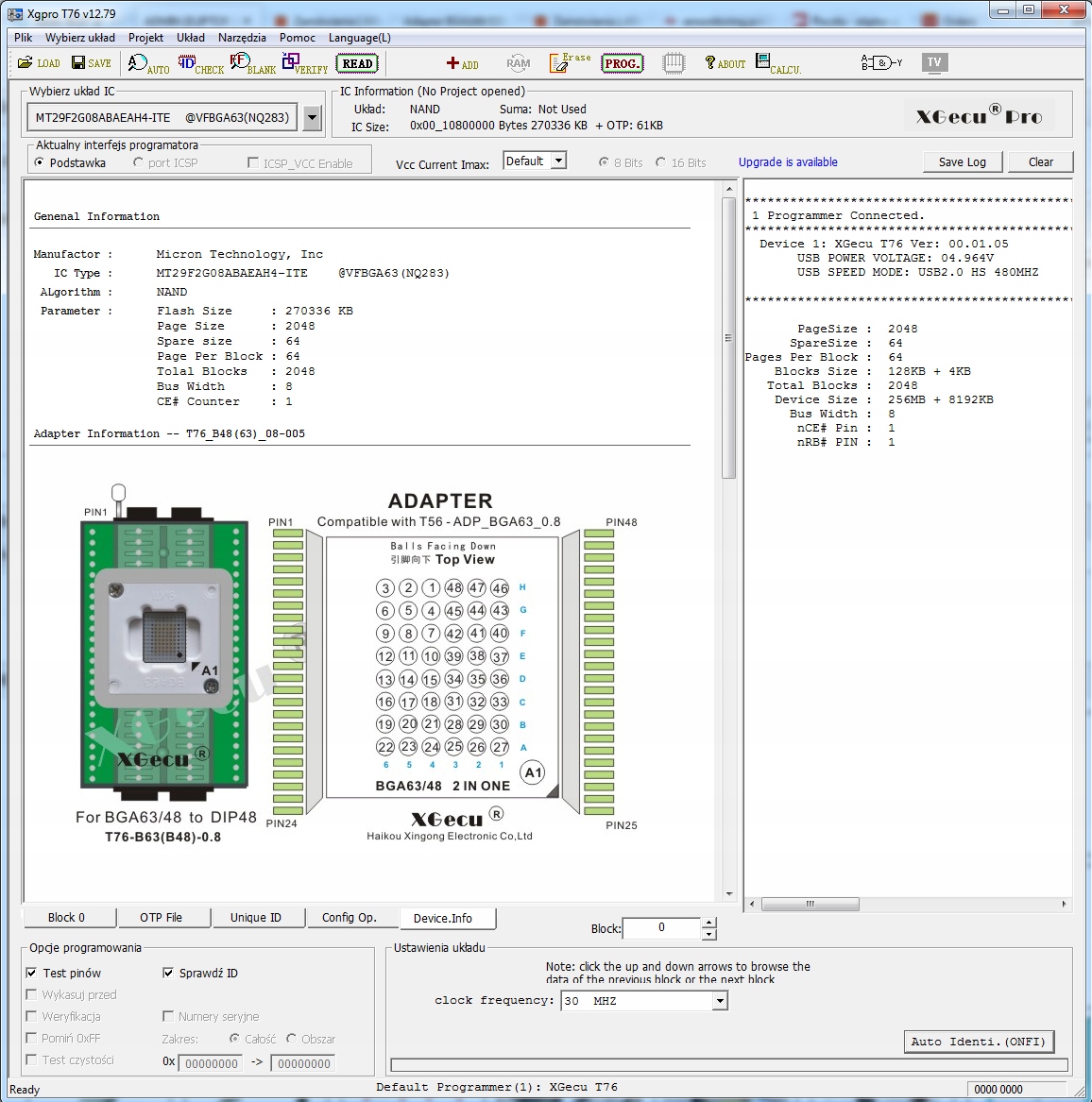Open the Narzędzia menu
This screenshot has height=1102, width=1092.
coord(242,38)
